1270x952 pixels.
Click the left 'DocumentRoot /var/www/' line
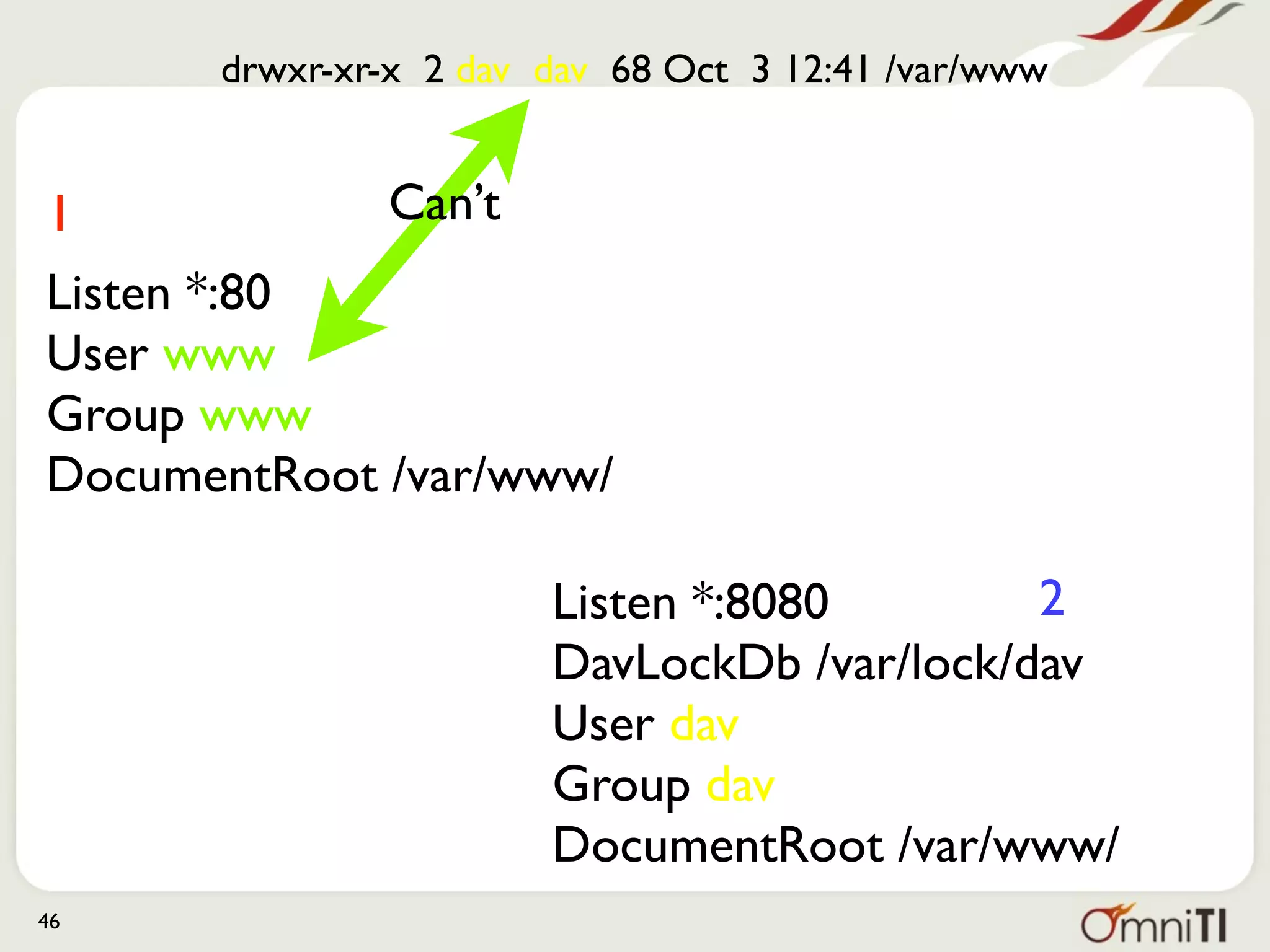tap(330, 475)
